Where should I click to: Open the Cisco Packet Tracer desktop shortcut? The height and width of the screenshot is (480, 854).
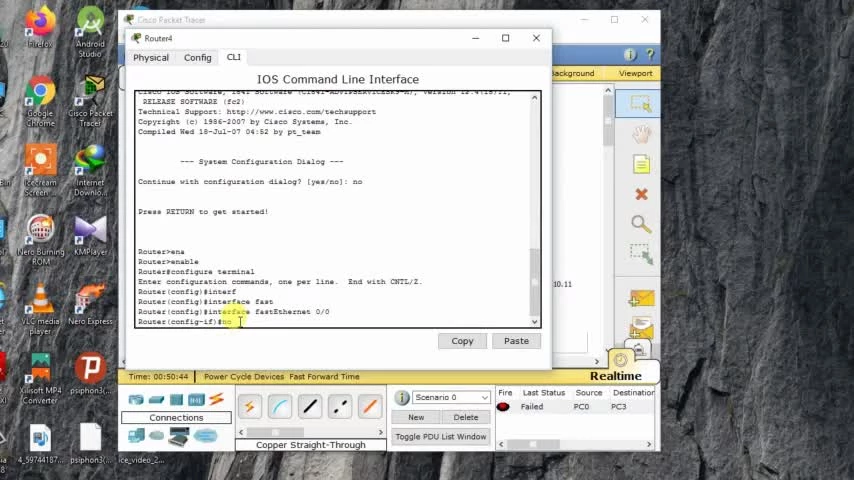[x=90, y=102]
